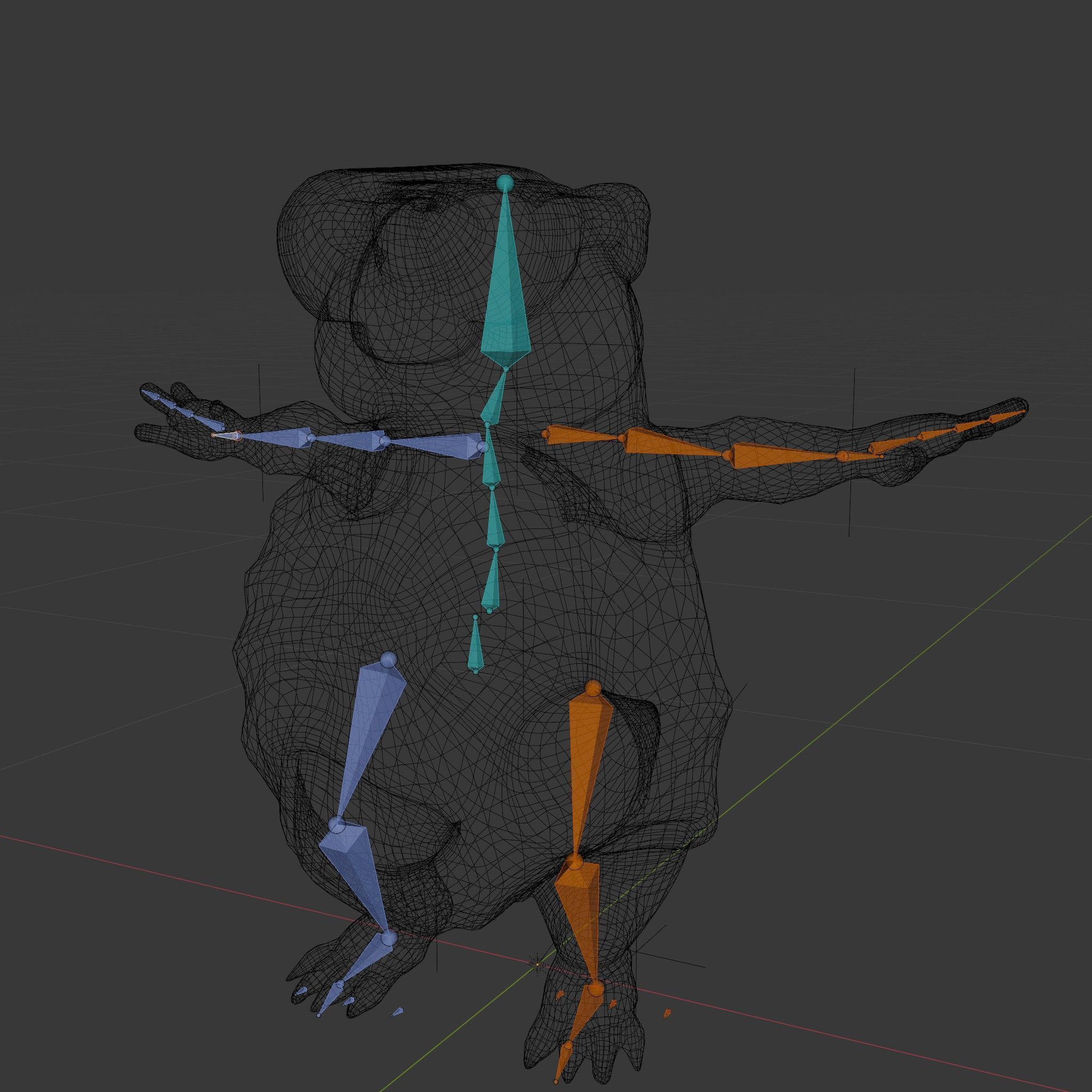This screenshot has width=1092, height=1092.
Task: Select the teal neck bone below the head
Action: [x=494, y=398]
